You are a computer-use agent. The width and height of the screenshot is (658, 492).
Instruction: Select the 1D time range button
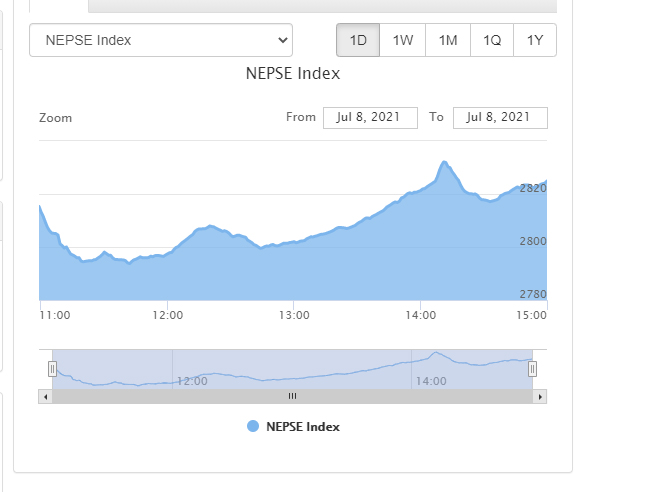click(358, 40)
